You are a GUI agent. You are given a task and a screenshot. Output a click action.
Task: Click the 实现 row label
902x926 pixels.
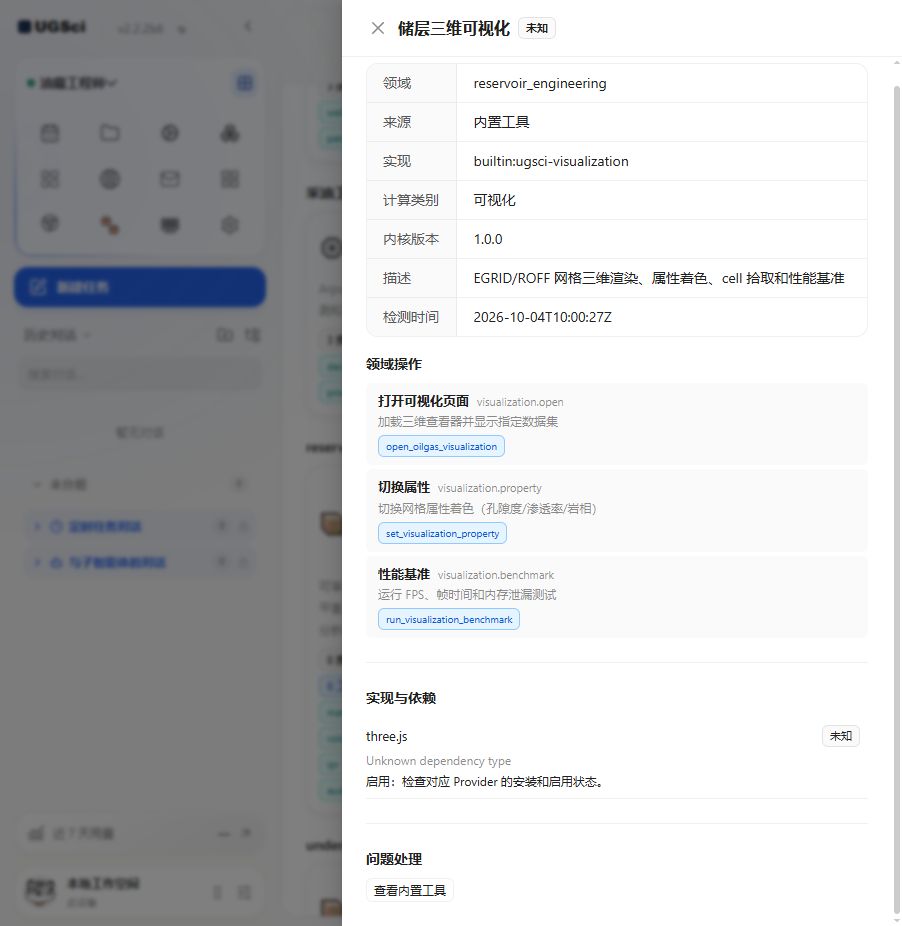(x=396, y=161)
